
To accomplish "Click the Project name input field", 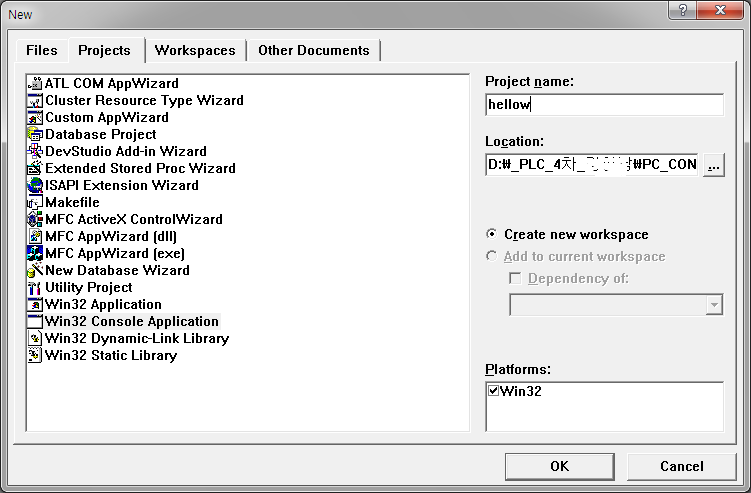I will [604, 104].
